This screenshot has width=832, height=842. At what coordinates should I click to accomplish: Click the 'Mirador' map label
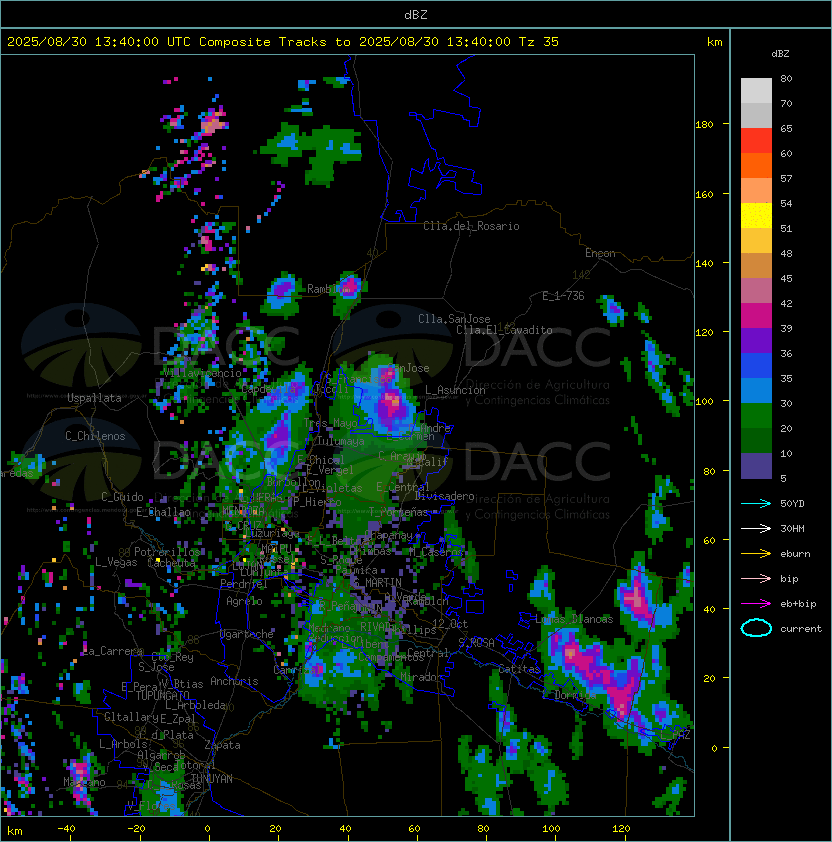[x=422, y=678]
